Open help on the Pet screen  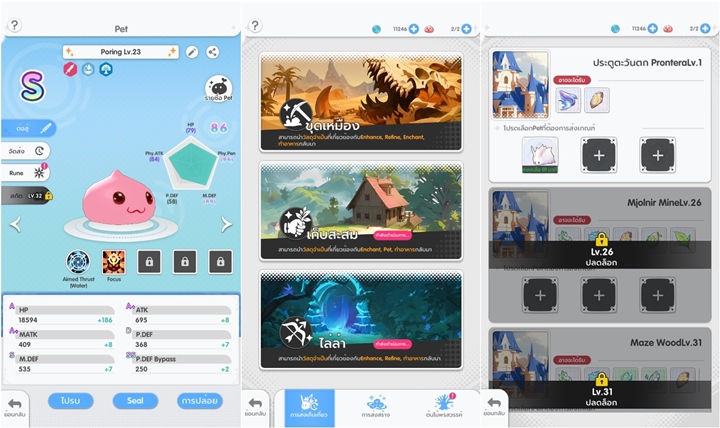(15, 25)
